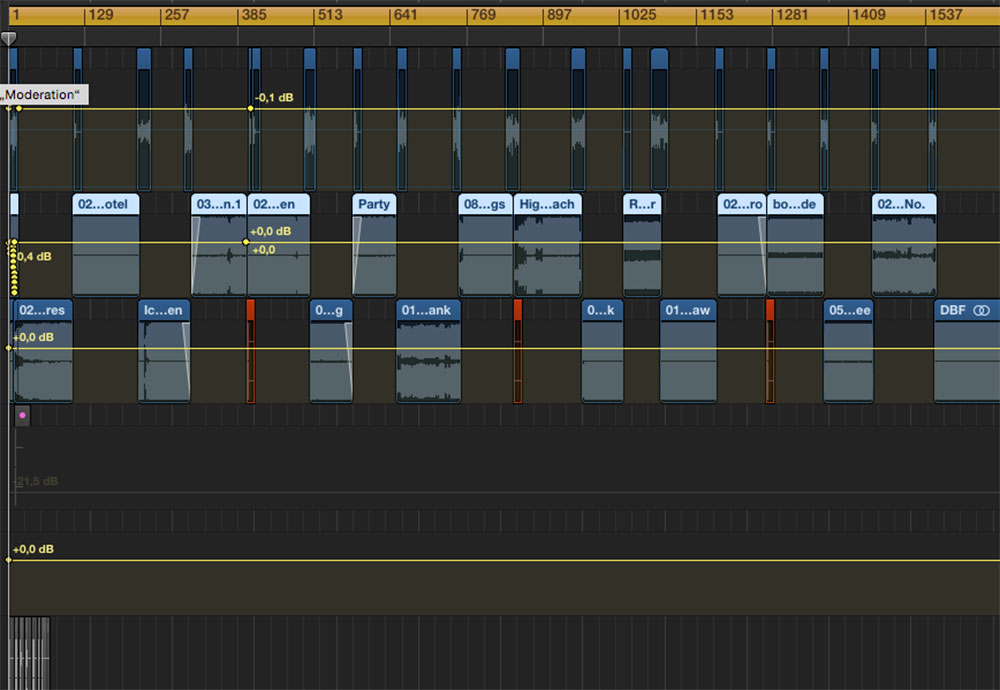Click bar 1409 in the timeline ruler
The width and height of the screenshot is (1000, 690).
click(868, 15)
